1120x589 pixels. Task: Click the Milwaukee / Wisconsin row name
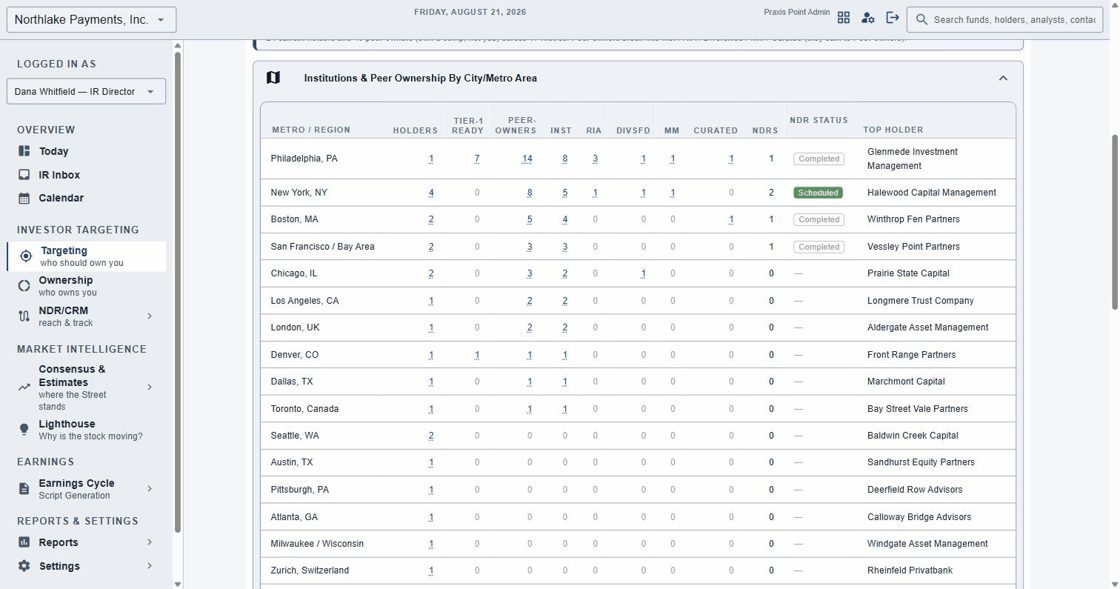317,543
